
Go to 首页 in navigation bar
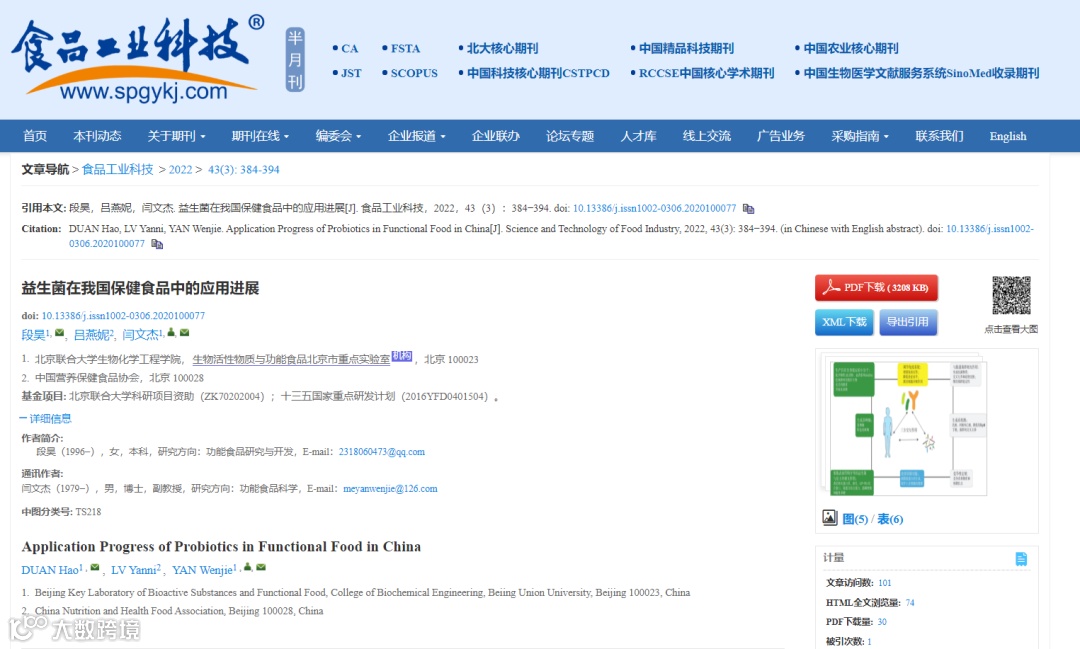click(x=35, y=136)
